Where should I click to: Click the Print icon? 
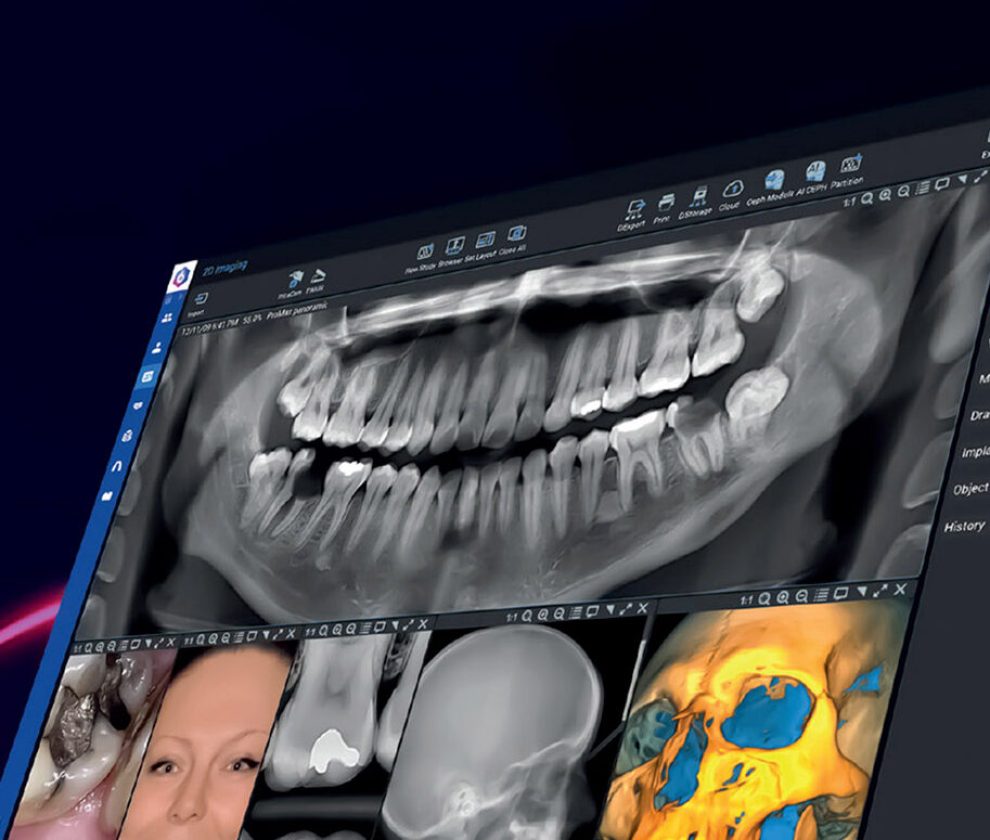(x=665, y=203)
